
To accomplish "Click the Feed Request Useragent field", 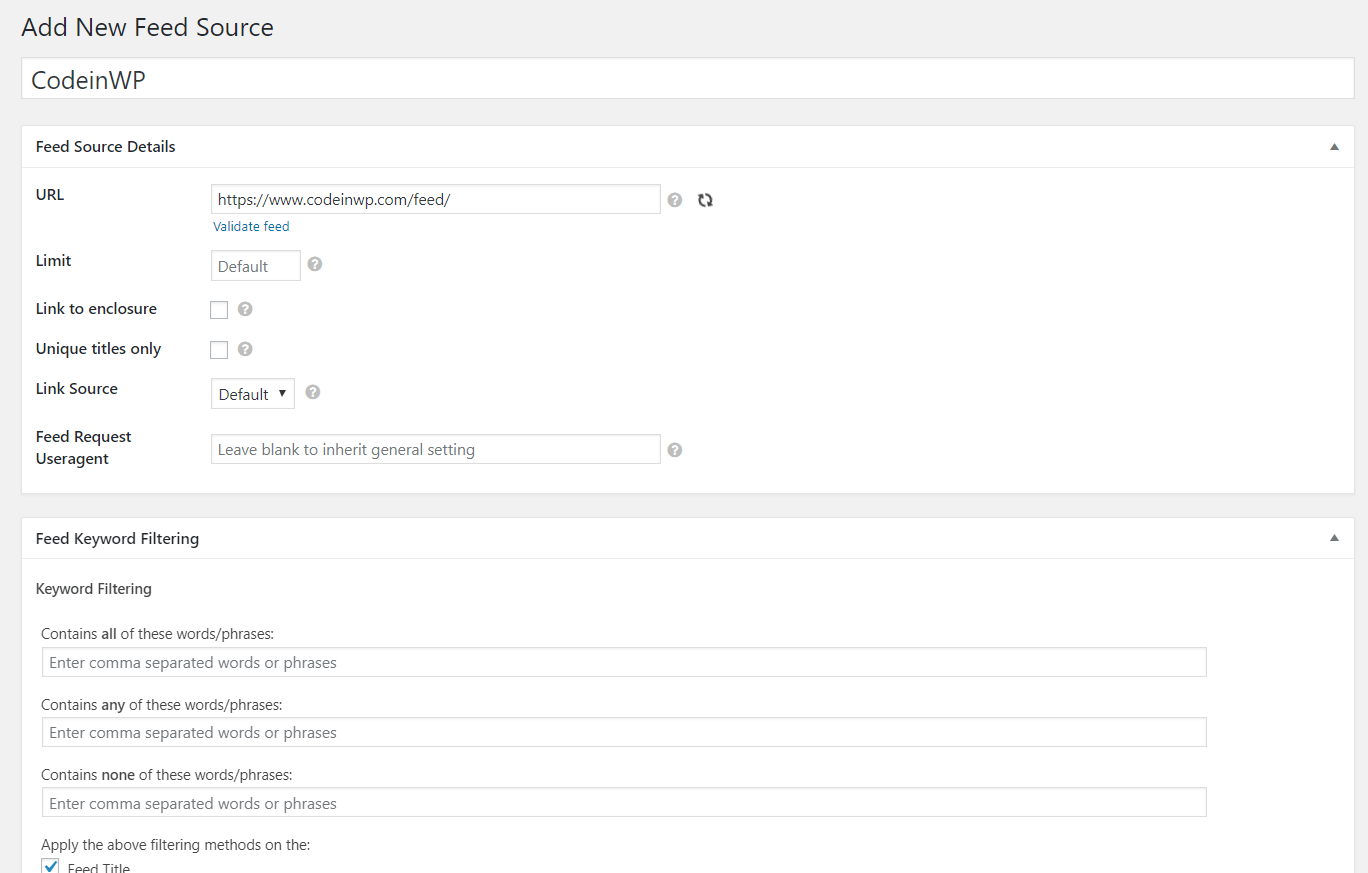I will 436,449.
